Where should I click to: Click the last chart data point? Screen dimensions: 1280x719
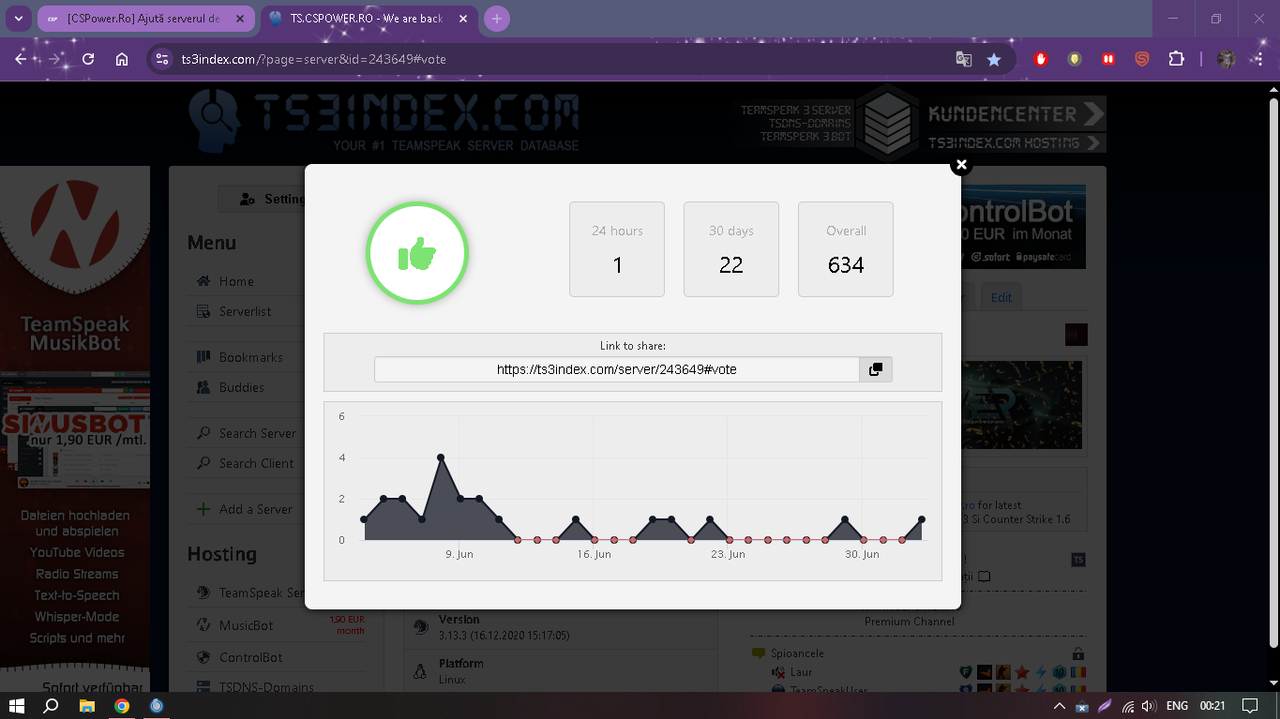coord(921,519)
